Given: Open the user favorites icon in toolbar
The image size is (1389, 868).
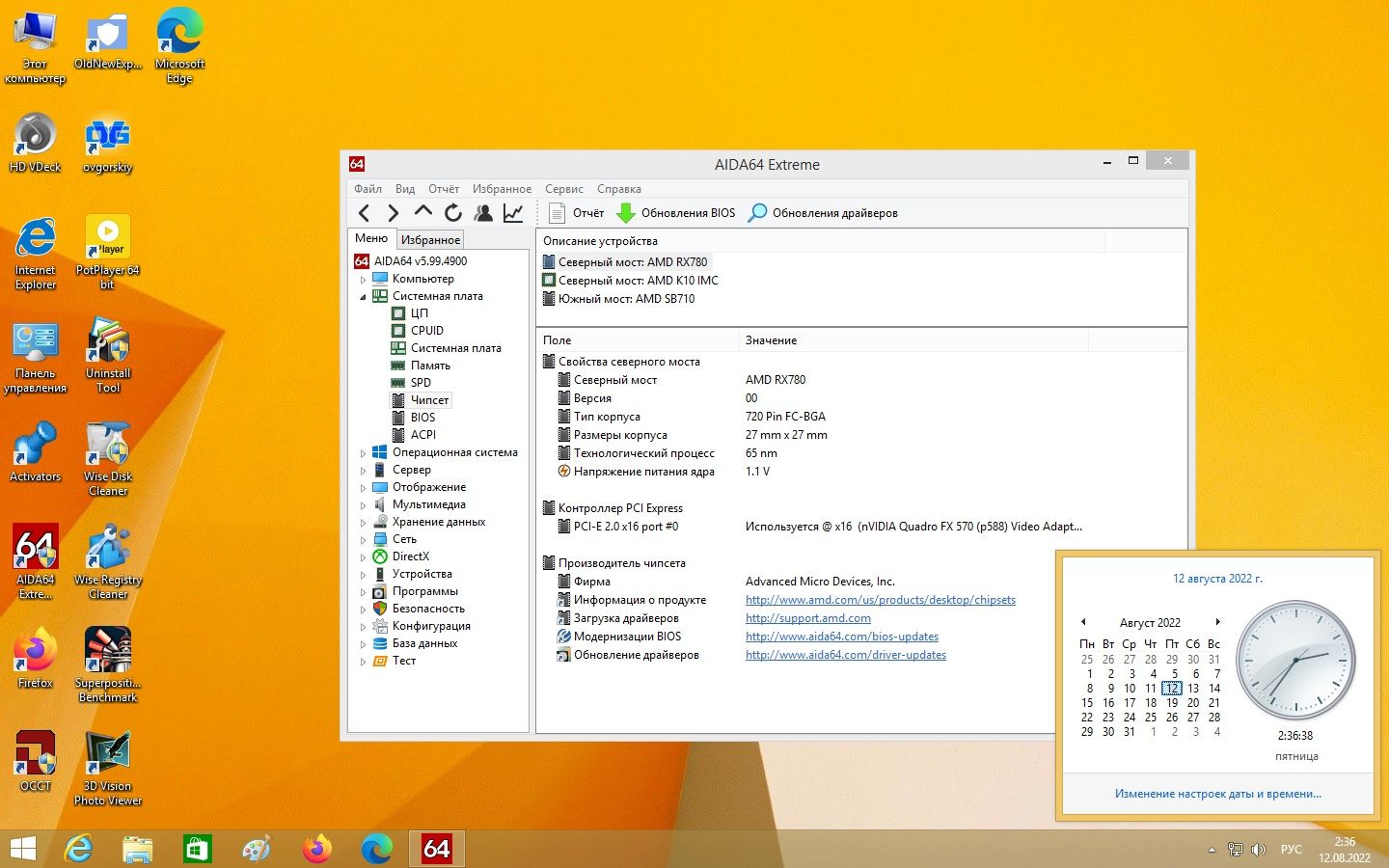Looking at the screenshot, I should (x=483, y=213).
